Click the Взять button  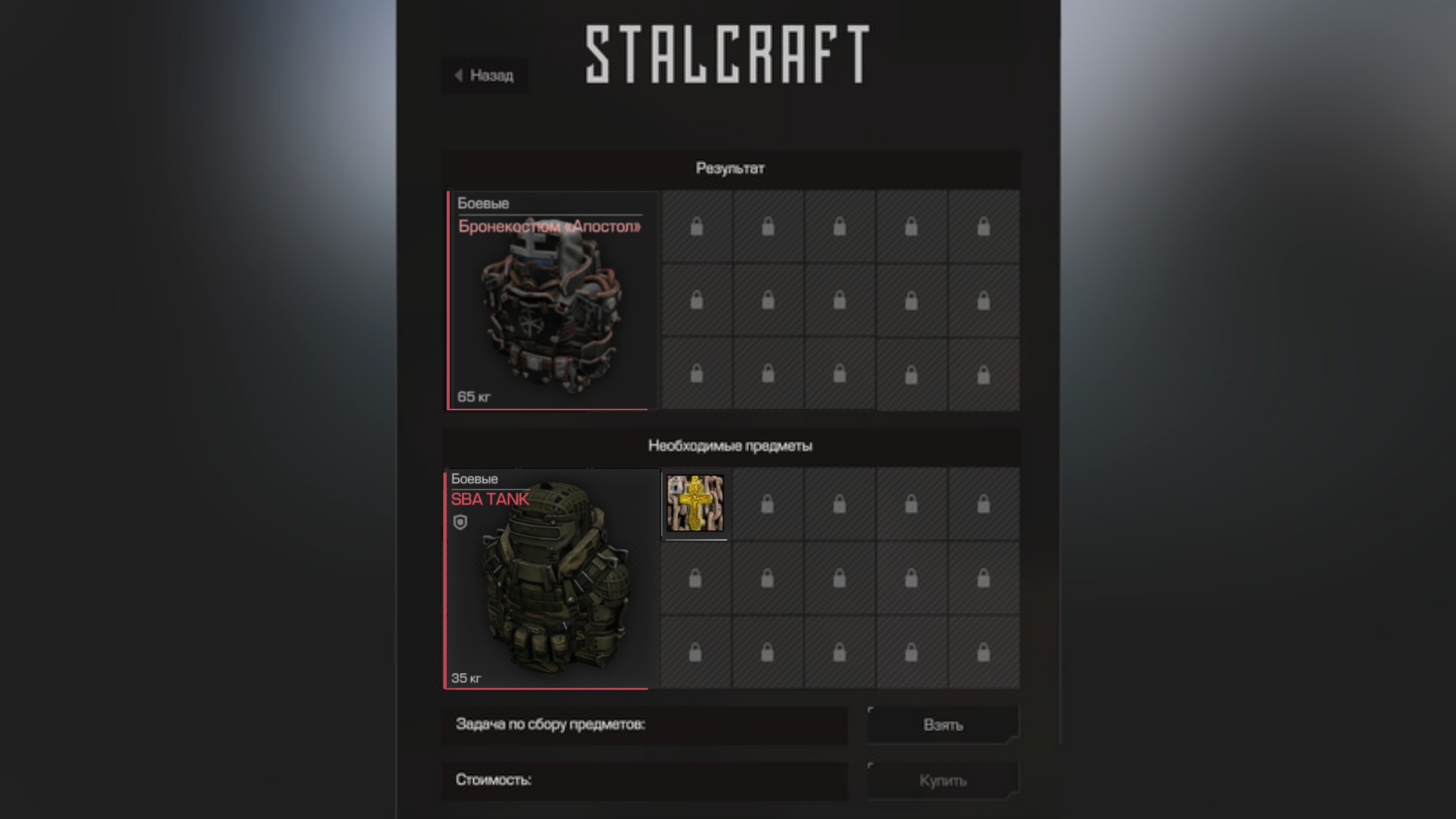pos(943,725)
